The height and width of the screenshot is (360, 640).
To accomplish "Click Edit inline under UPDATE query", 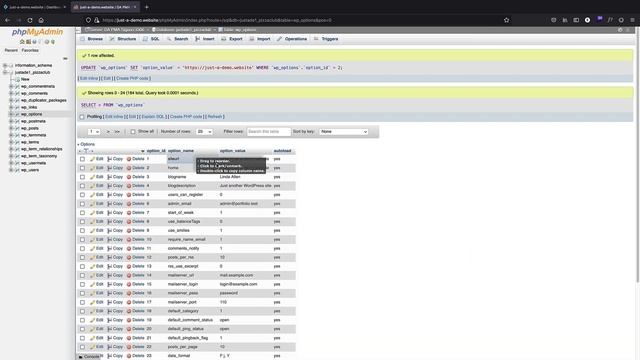I will [x=89, y=78].
